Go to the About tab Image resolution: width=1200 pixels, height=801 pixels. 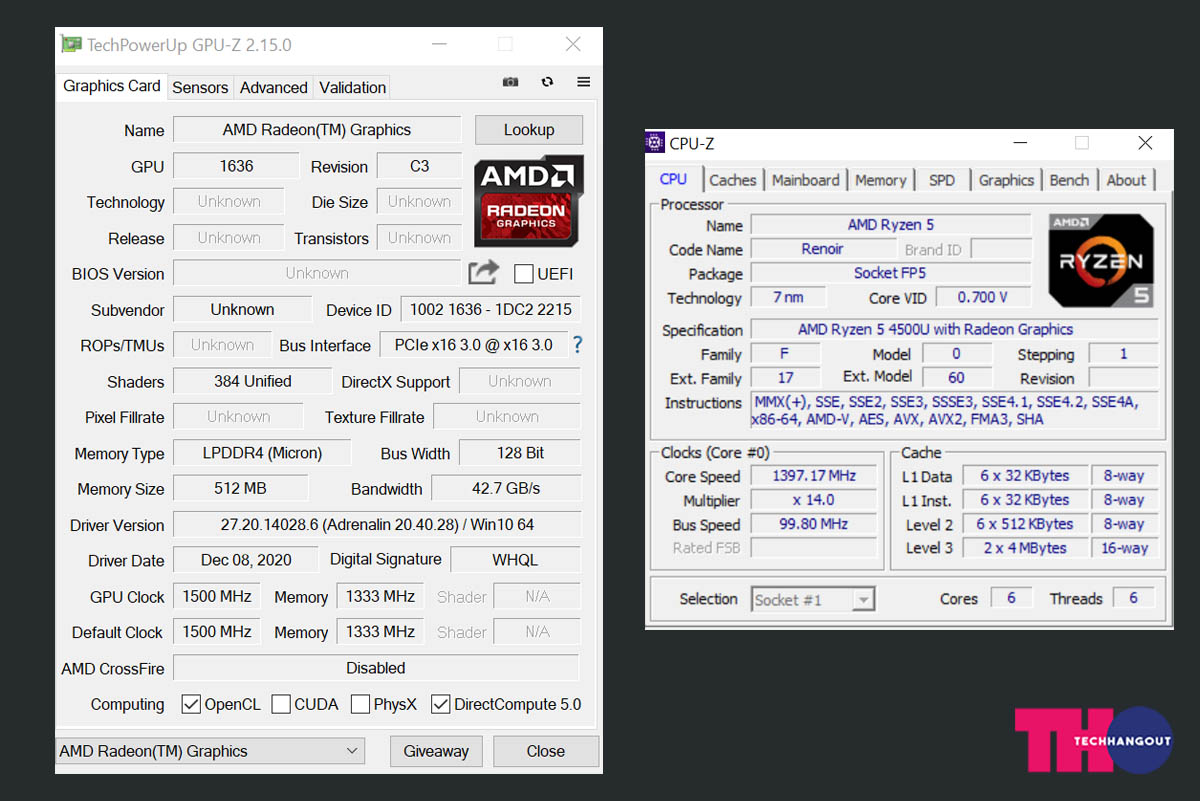pos(1126,180)
